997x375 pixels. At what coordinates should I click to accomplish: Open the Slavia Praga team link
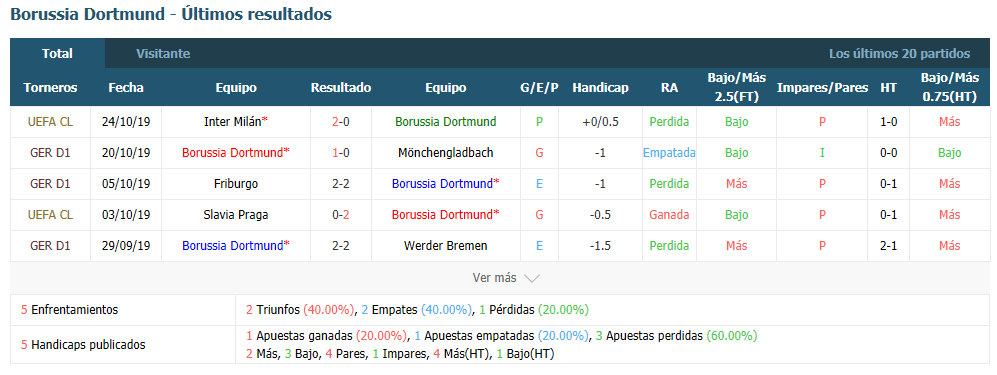coord(236,215)
